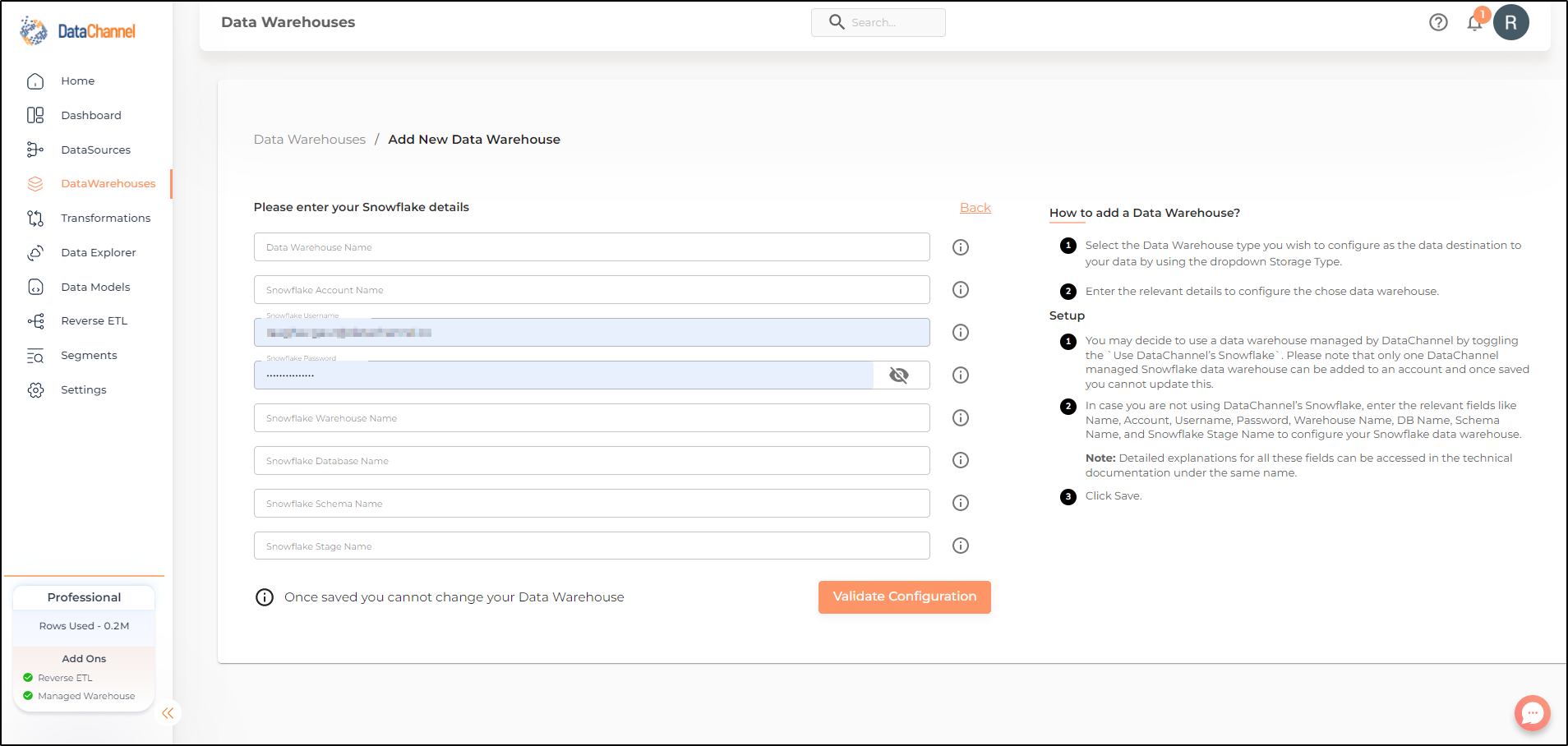This screenshot has width=1568, height=746.
Task: Click 'Reverse ETL' add-on text
Action: [x=65, y=678]
